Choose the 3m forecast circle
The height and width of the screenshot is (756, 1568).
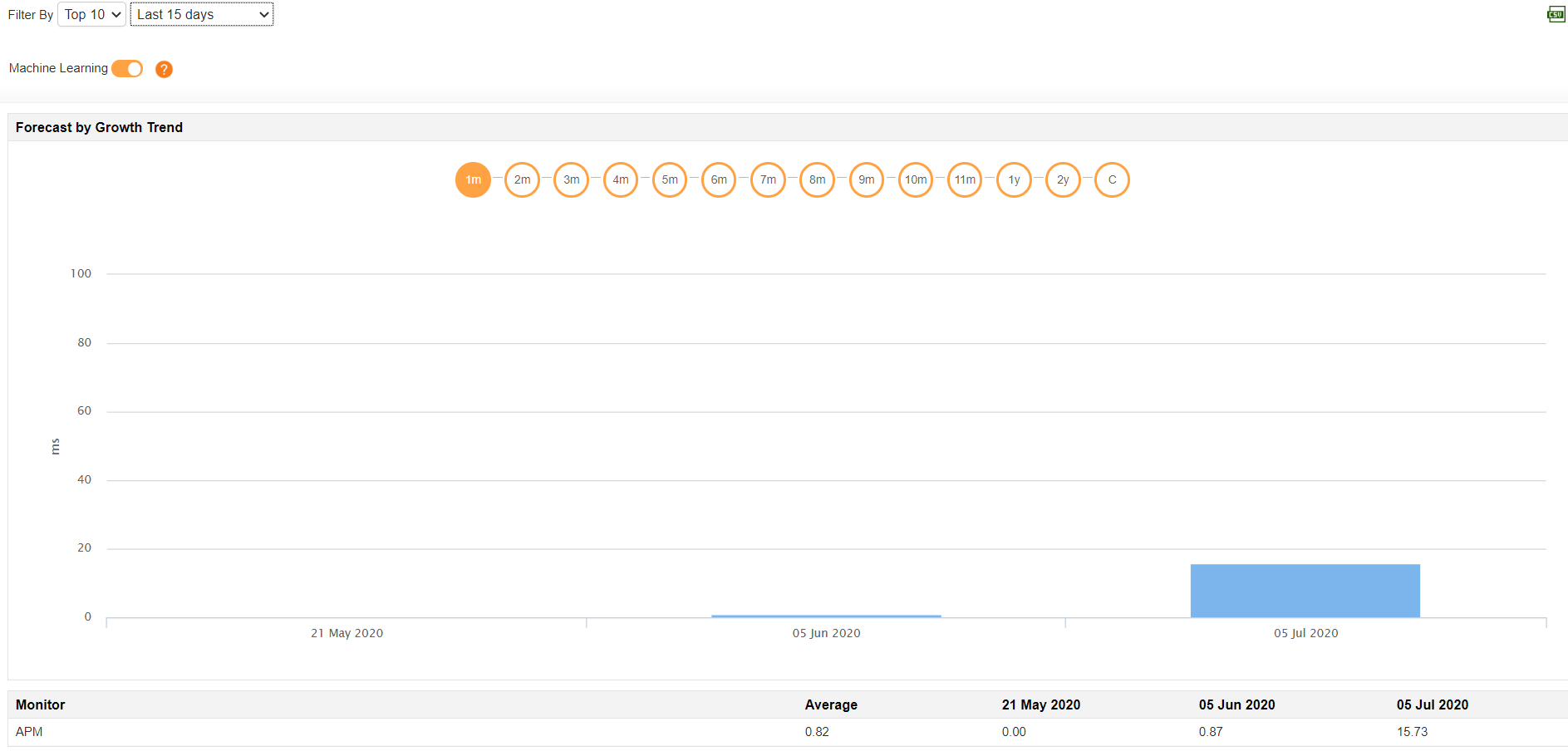coord(571,179)
